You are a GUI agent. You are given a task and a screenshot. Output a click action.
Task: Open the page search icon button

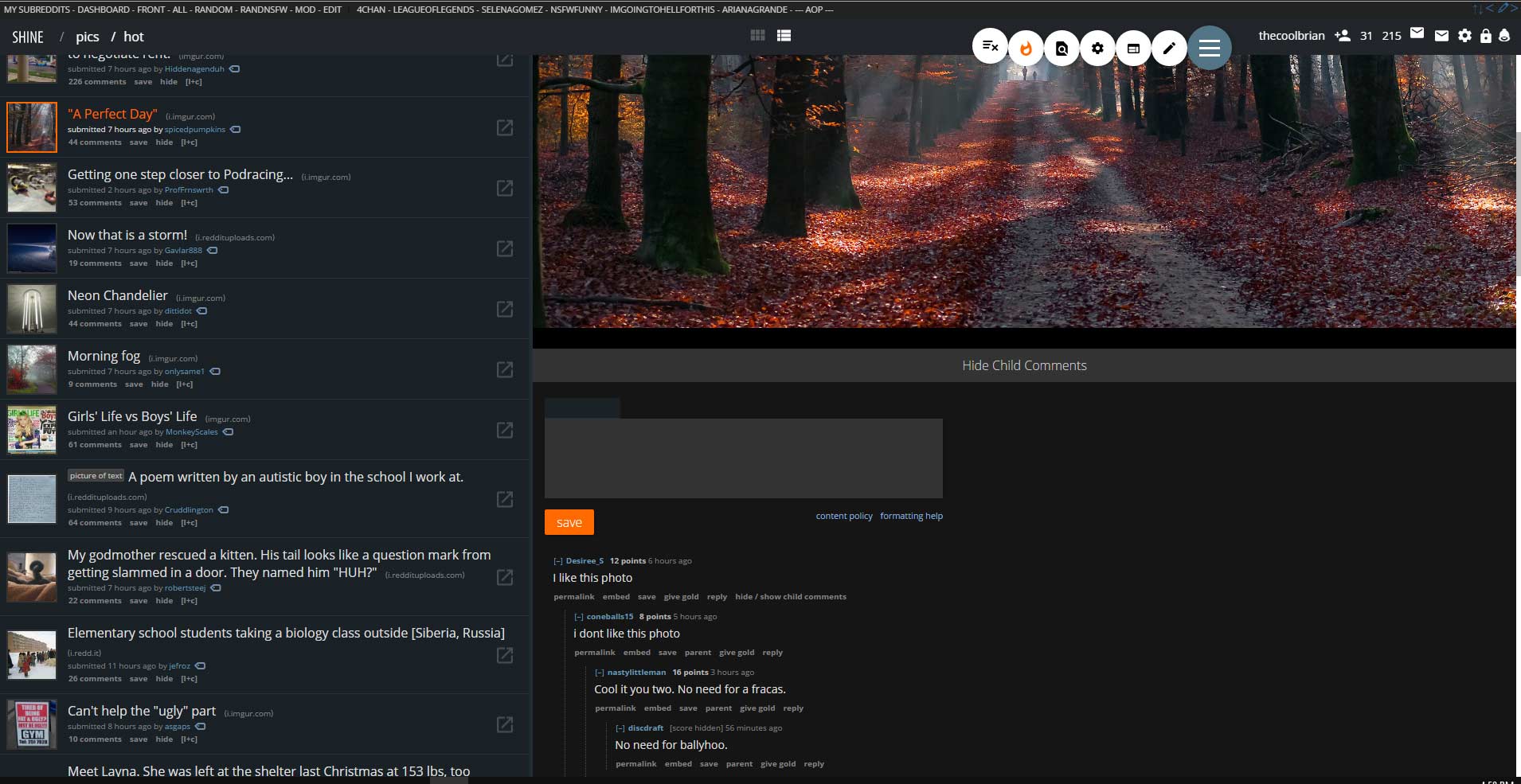point(1062,48)
